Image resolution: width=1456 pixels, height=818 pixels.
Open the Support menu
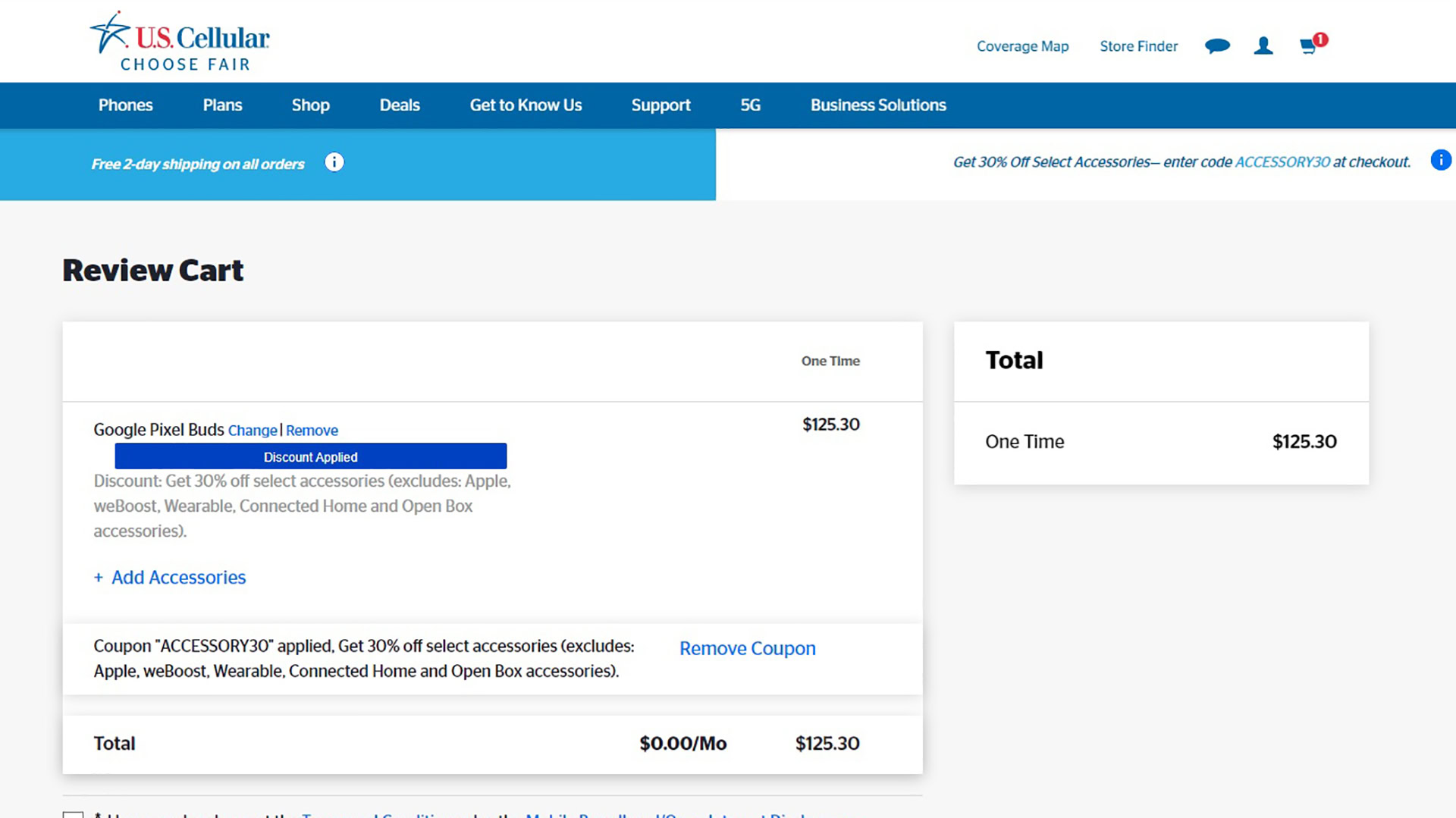pos(661,105)
